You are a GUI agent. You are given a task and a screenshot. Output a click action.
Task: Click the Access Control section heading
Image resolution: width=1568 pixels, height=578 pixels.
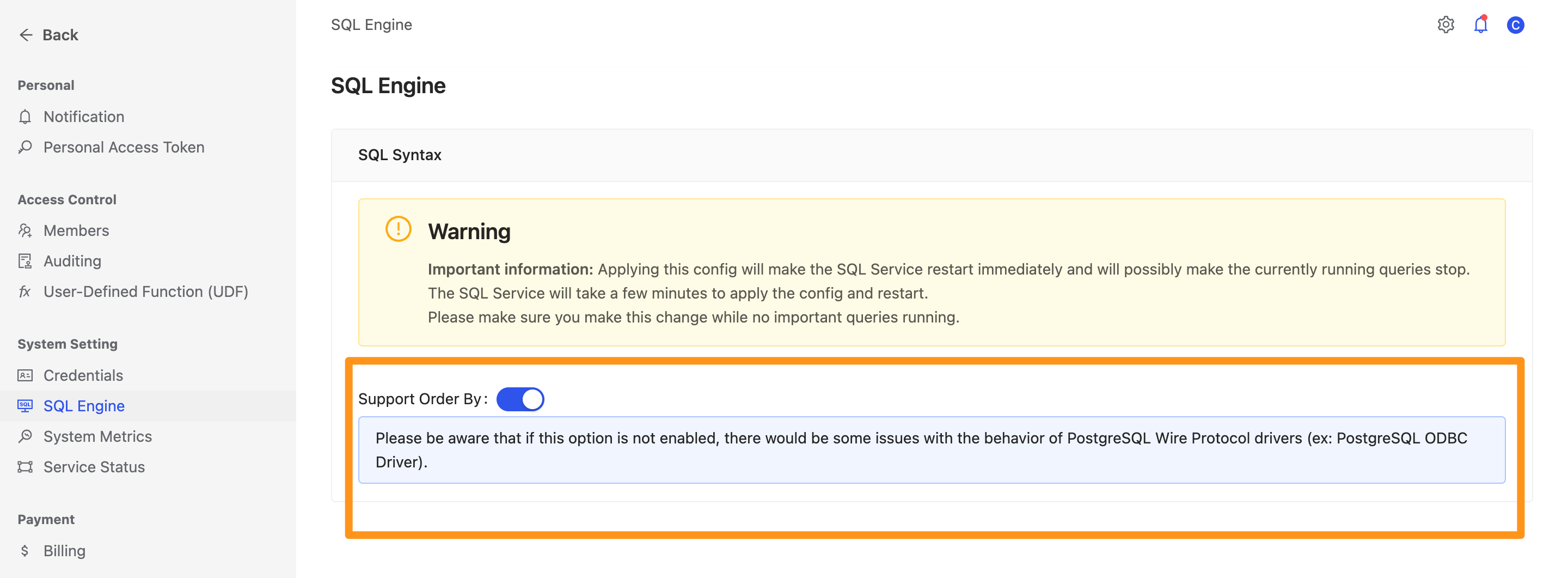point(67,200)
